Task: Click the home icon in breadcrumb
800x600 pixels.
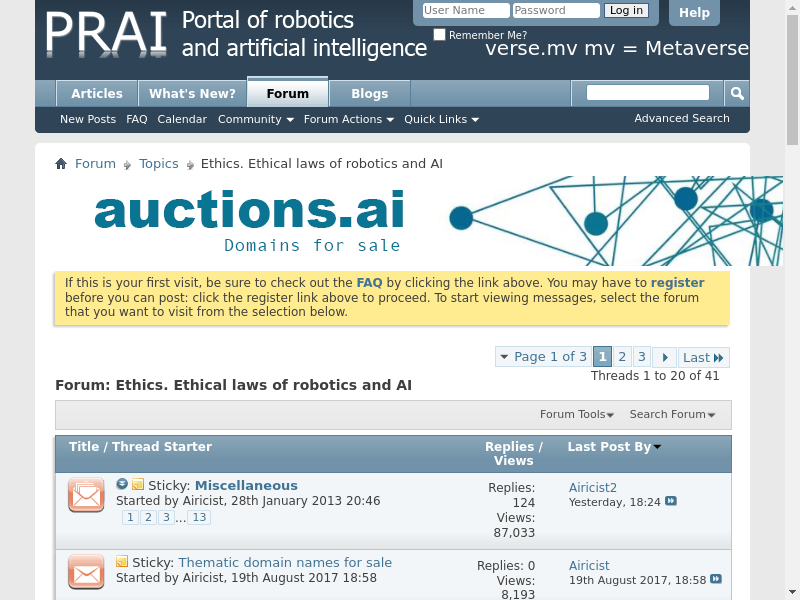Action: 61,164
